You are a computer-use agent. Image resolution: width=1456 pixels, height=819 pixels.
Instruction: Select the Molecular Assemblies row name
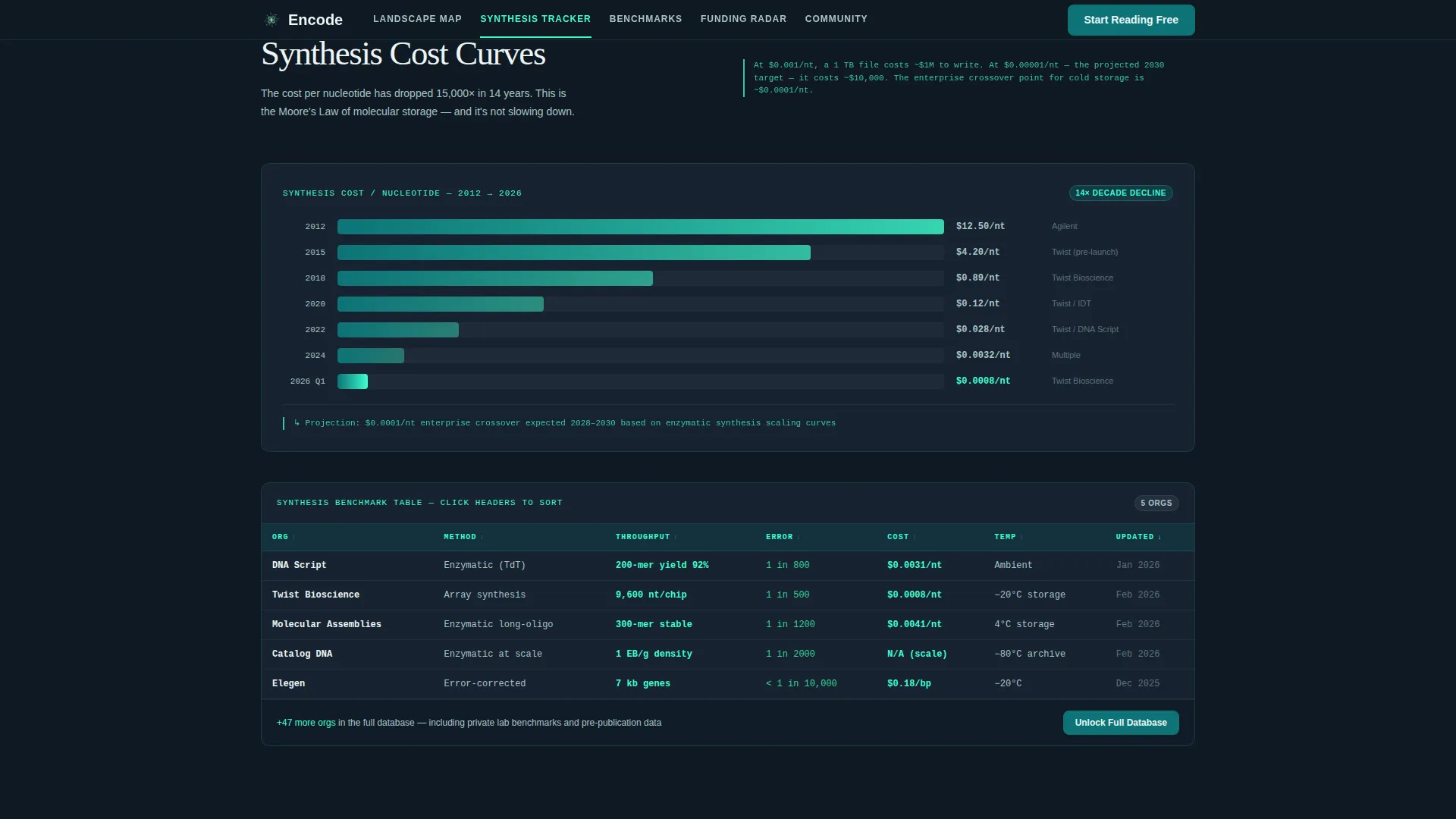327,625
